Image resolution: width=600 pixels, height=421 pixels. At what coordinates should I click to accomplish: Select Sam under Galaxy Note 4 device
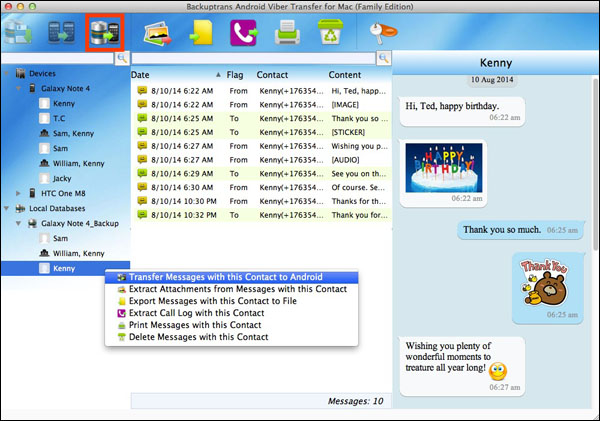coord(60,148)
